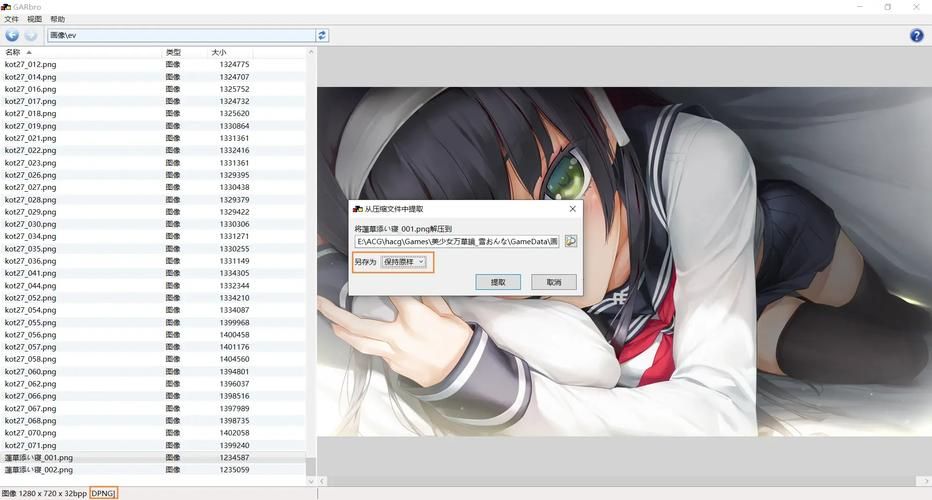932x500 pixels.
Task: Minimize the GARbro window
Action: 859,7
